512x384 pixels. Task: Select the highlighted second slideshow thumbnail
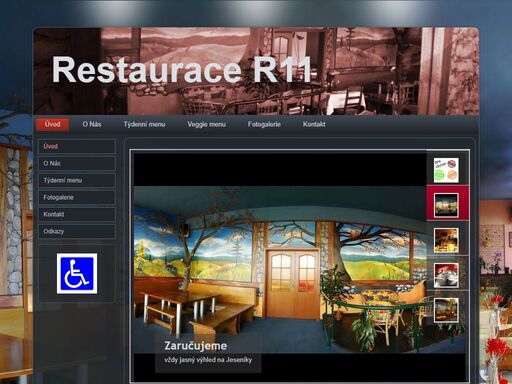(x=446, y=205)
